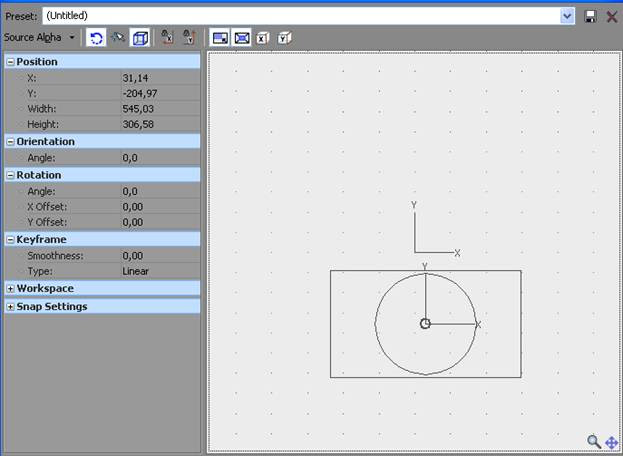Image resolution: width=623 pixels, height=456 pixels.
Task: Toggle Prevent Movement (X) lock icon
Action: (167, 38)
